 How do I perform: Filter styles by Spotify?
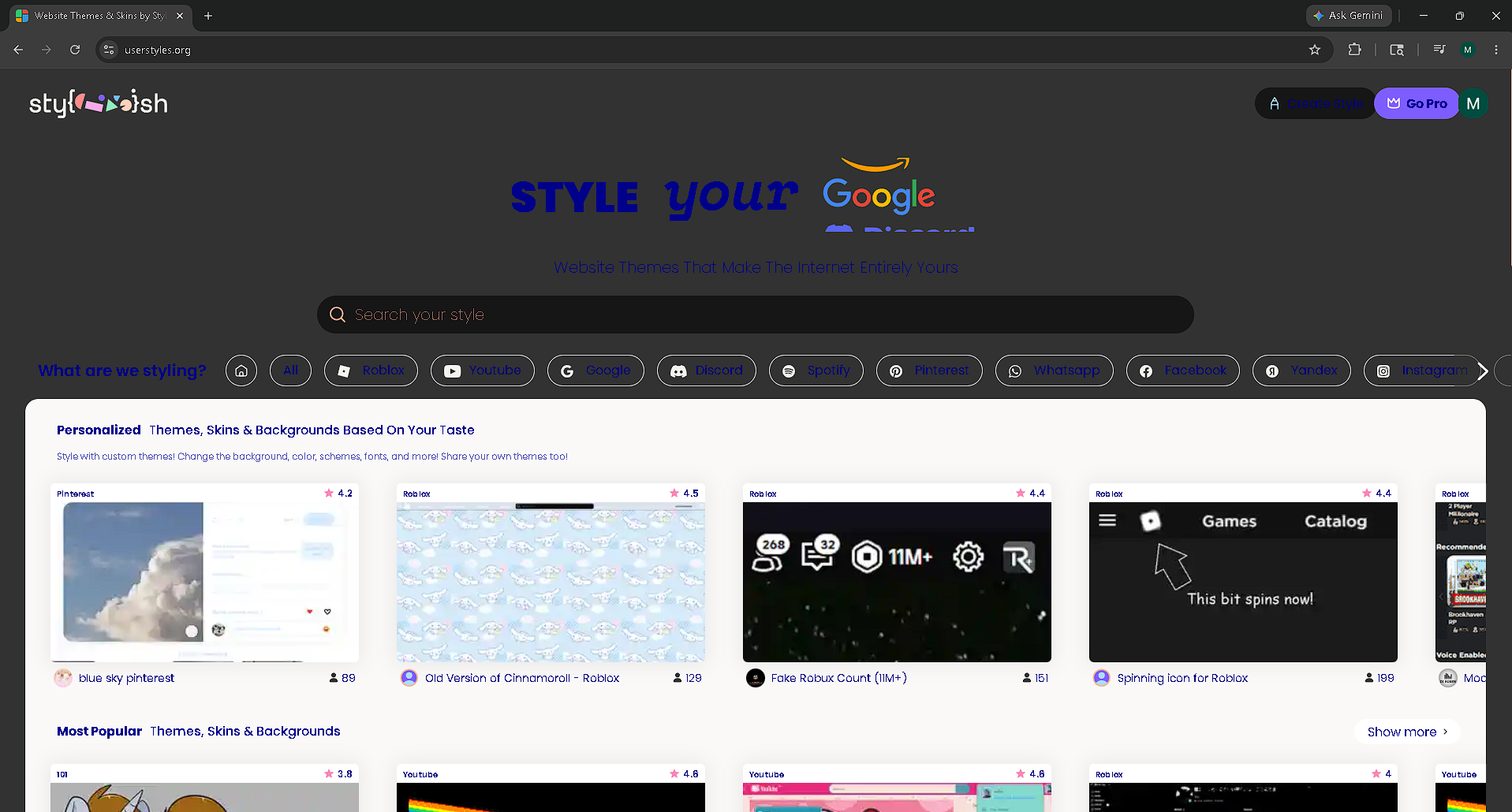tap(816, 371)
